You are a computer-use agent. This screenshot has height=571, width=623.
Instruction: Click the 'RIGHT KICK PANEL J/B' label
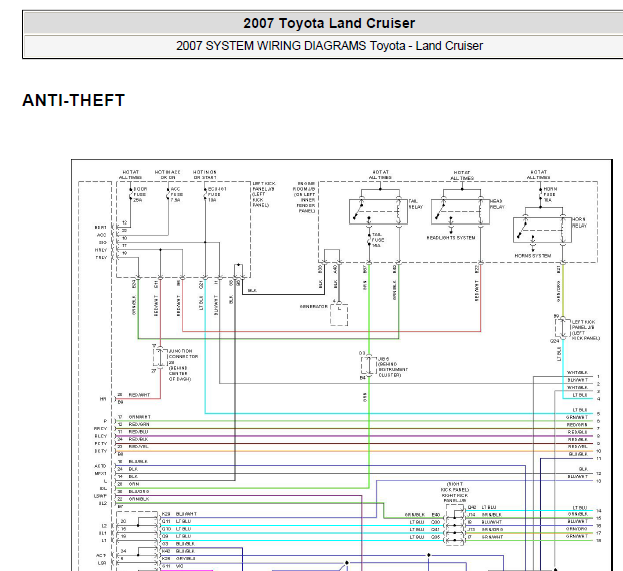pos(455,493)
